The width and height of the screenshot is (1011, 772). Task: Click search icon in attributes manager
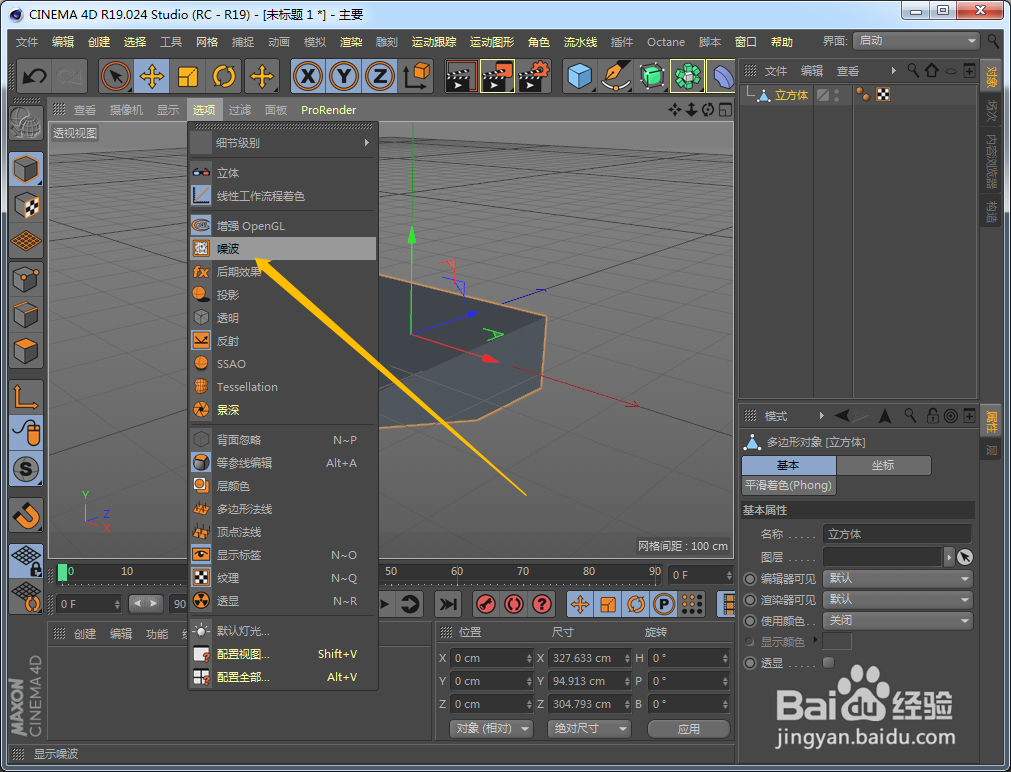(910, 416)
